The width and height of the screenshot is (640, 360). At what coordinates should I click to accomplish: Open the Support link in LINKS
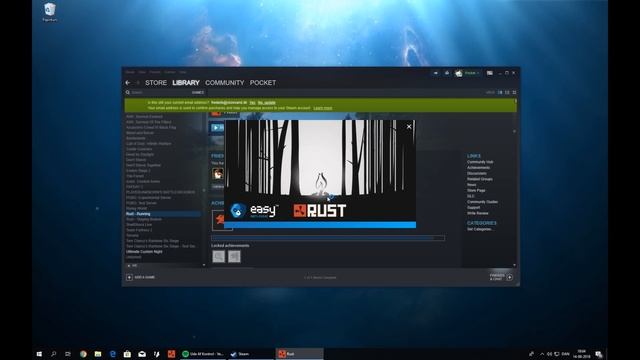click(473, 208)
